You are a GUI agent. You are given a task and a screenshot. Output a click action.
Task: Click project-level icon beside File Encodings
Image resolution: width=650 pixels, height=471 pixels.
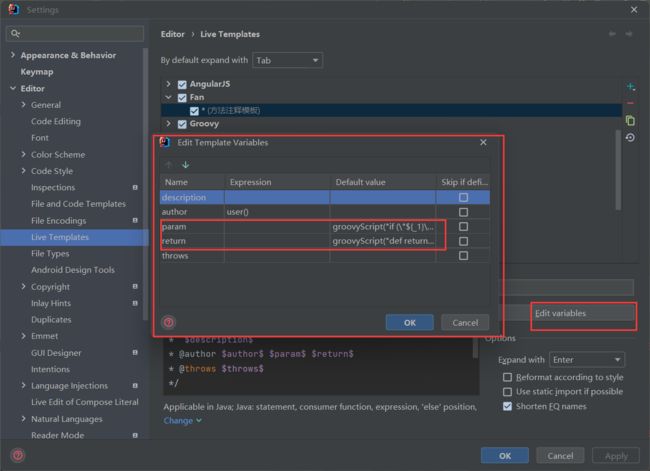point(135,221)
